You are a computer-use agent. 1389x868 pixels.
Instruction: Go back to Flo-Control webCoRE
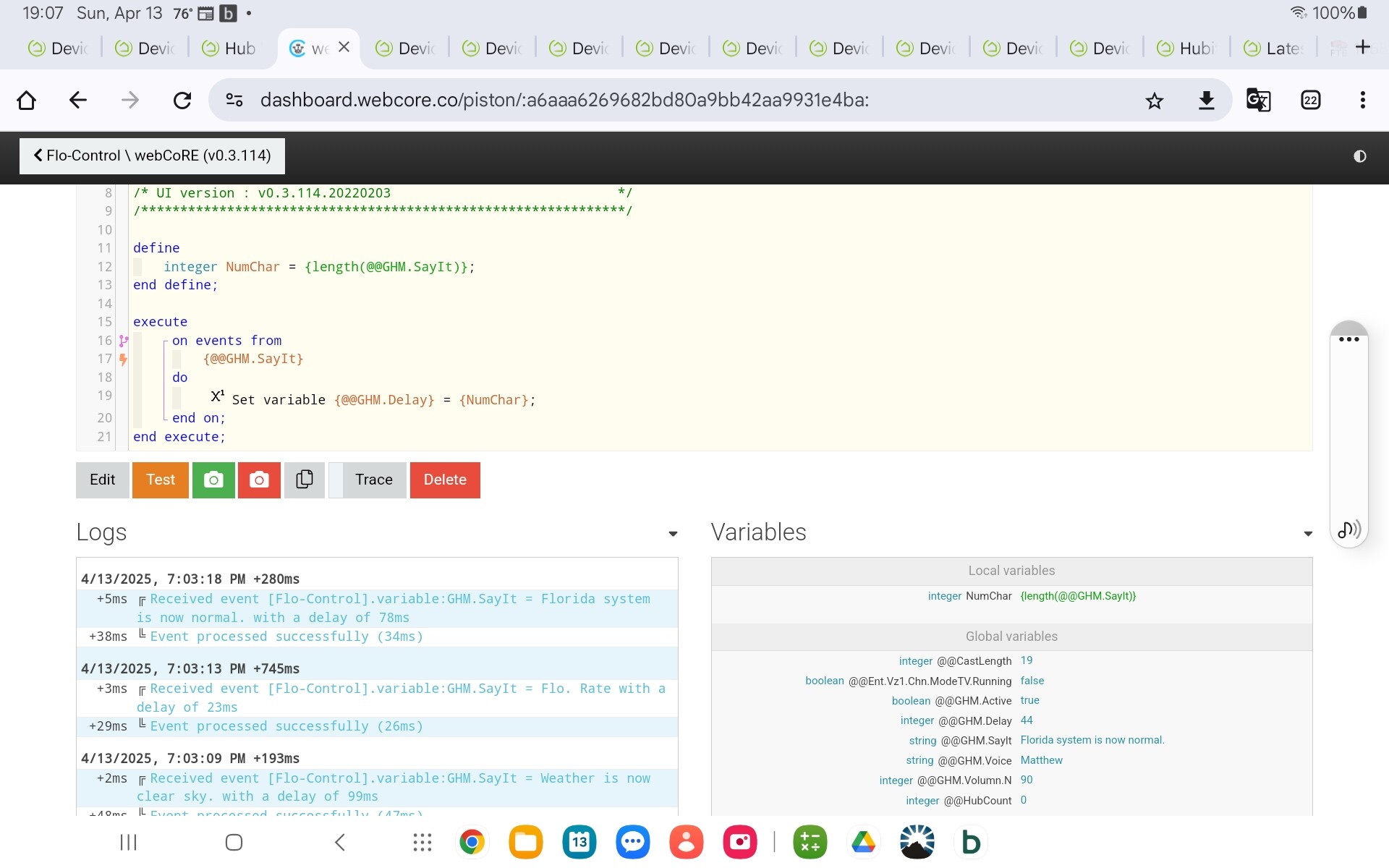point(152,156)
